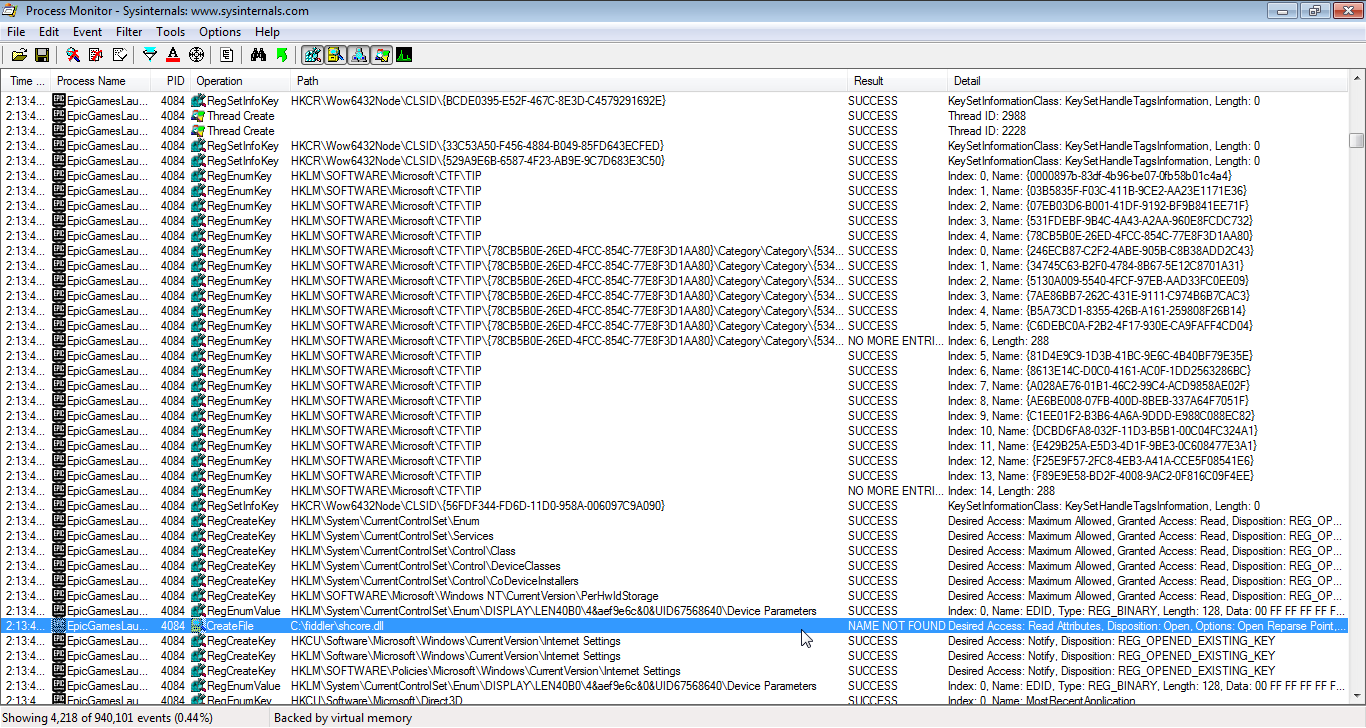Select the CLSID {33C53A50-F456-4884-B049-85FD643ECFED} path
Viewport: 1366px width, 728px height.
tap(477, 146)
